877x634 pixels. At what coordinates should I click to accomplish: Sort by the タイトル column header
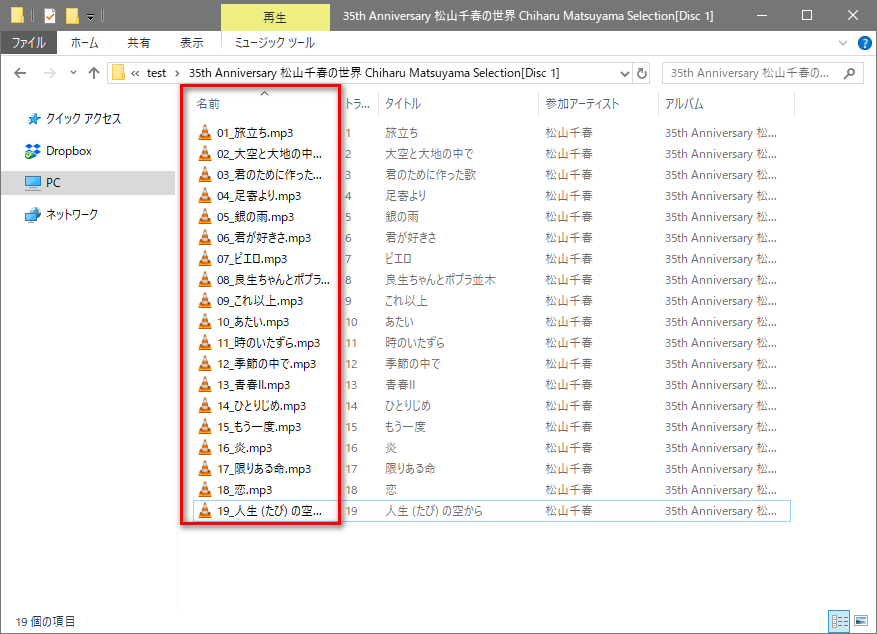(x=403, y=104)
